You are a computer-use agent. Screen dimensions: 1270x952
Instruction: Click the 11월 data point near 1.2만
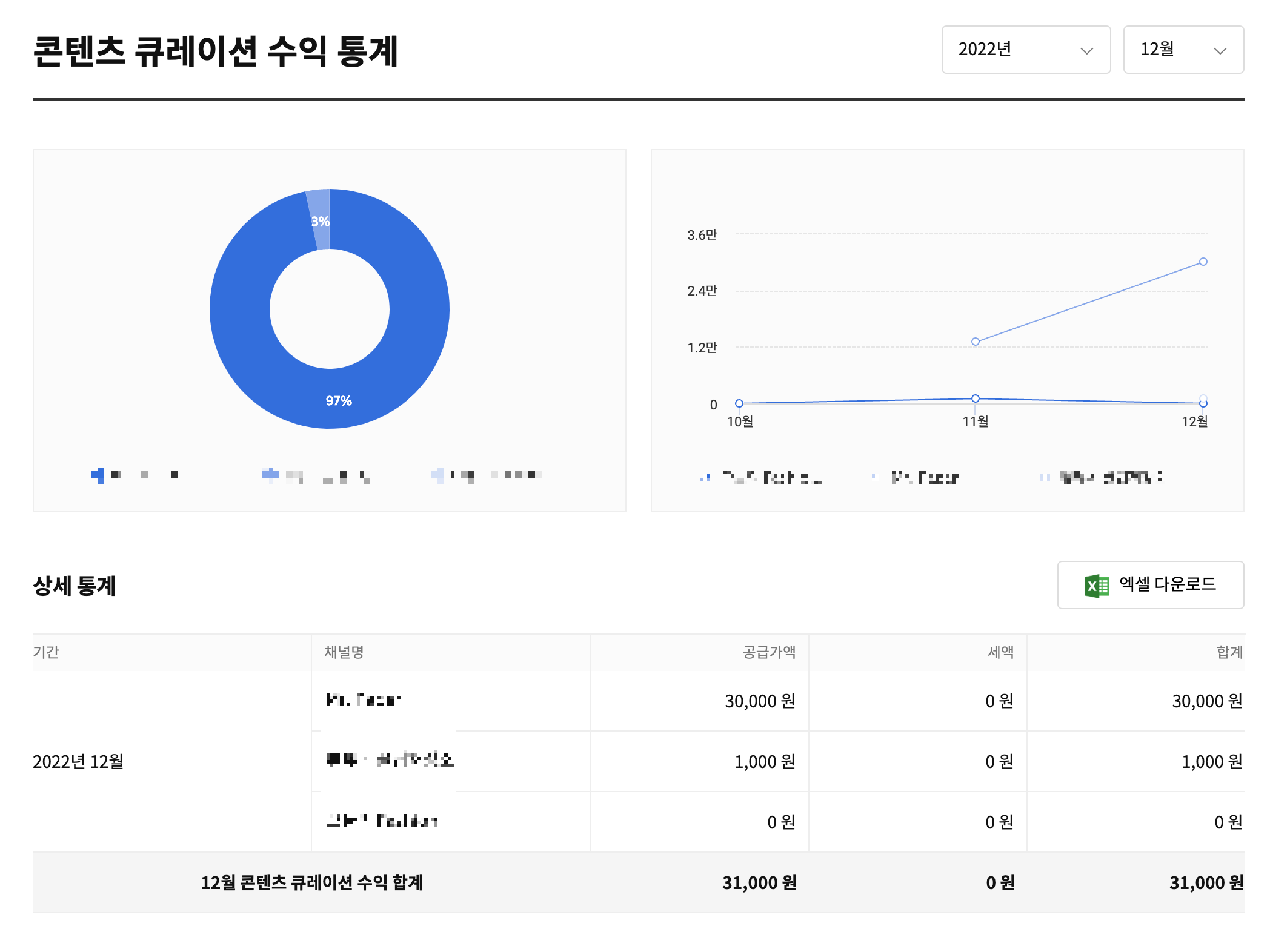[x=975, y=342]
